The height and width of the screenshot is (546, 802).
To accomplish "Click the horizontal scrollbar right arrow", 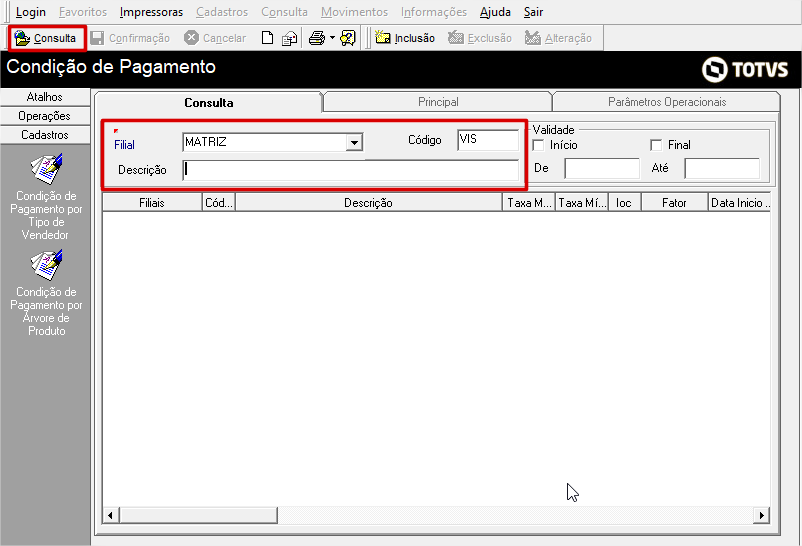I will [762, 515].
